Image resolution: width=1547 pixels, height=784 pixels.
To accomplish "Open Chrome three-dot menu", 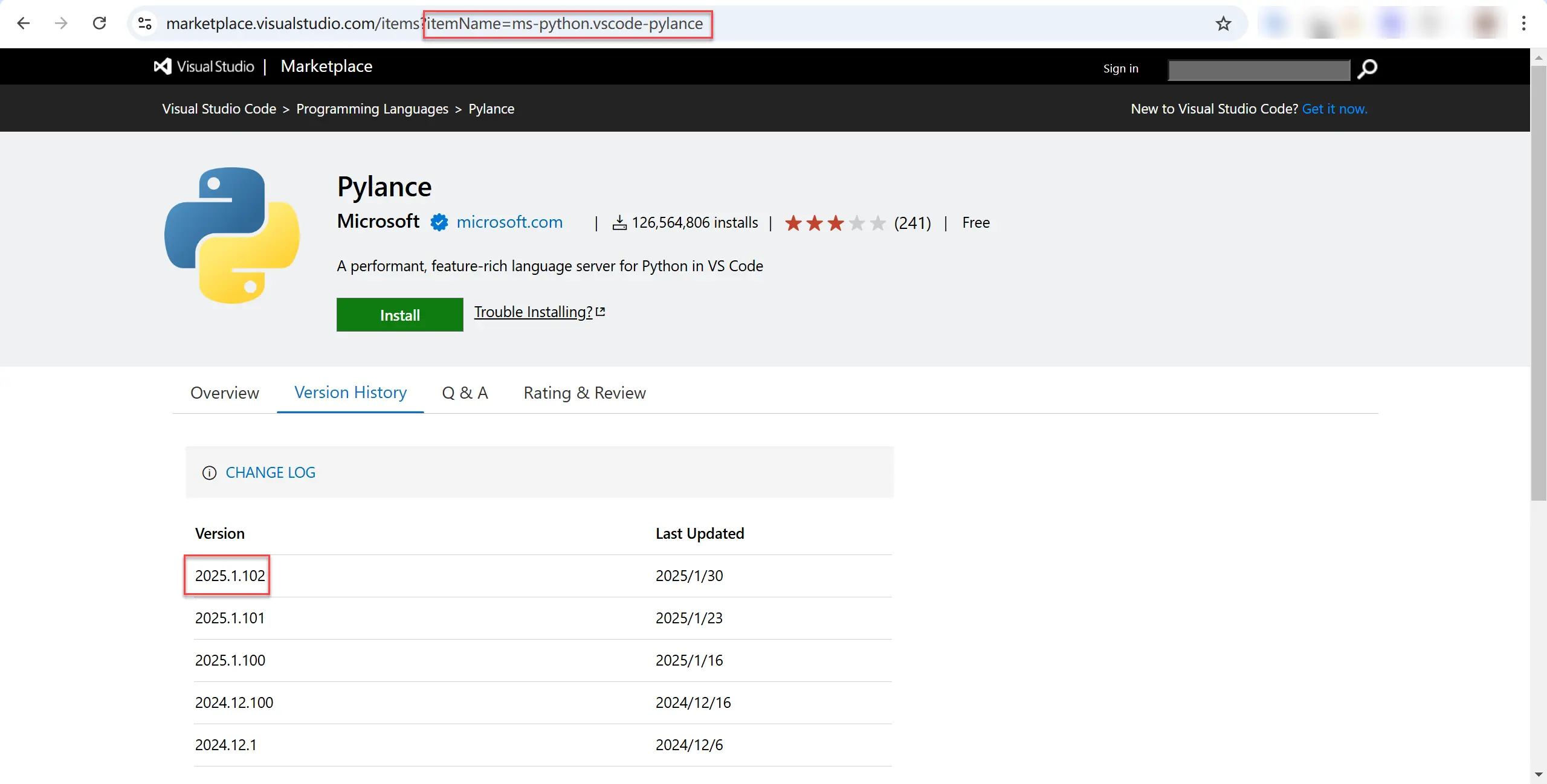I will pos(1523,24).
